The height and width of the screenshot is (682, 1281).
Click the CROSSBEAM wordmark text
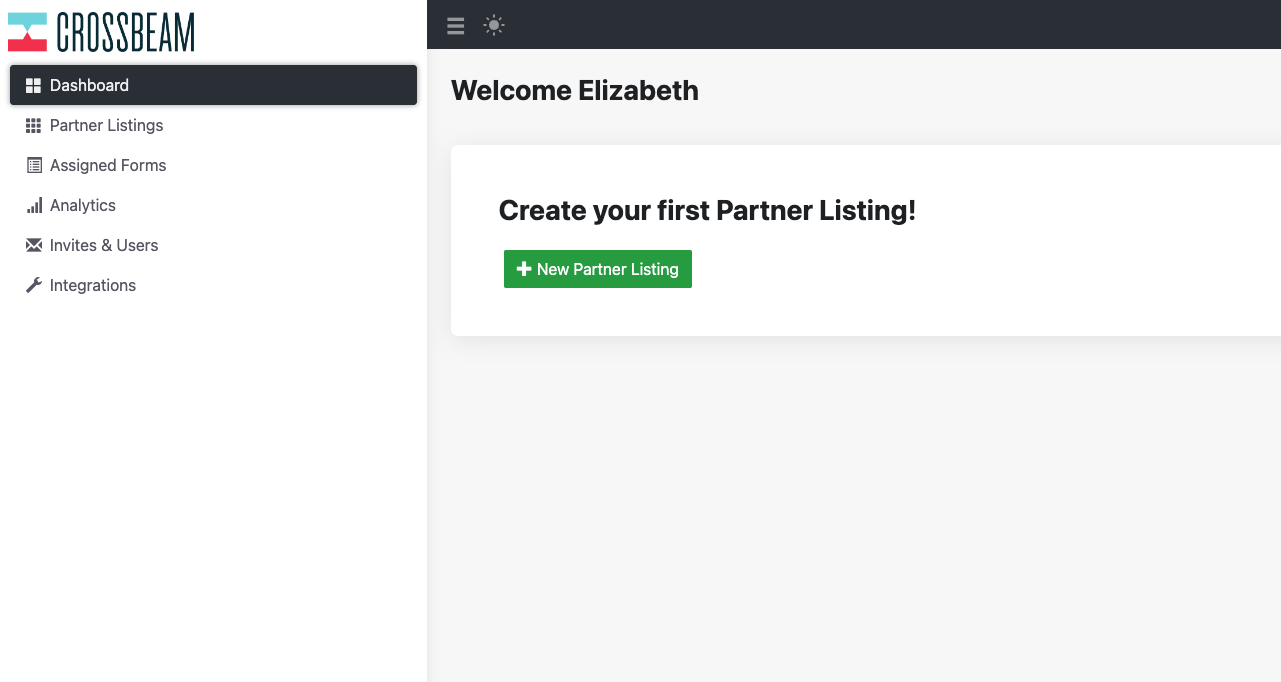(x=126, y=32)
